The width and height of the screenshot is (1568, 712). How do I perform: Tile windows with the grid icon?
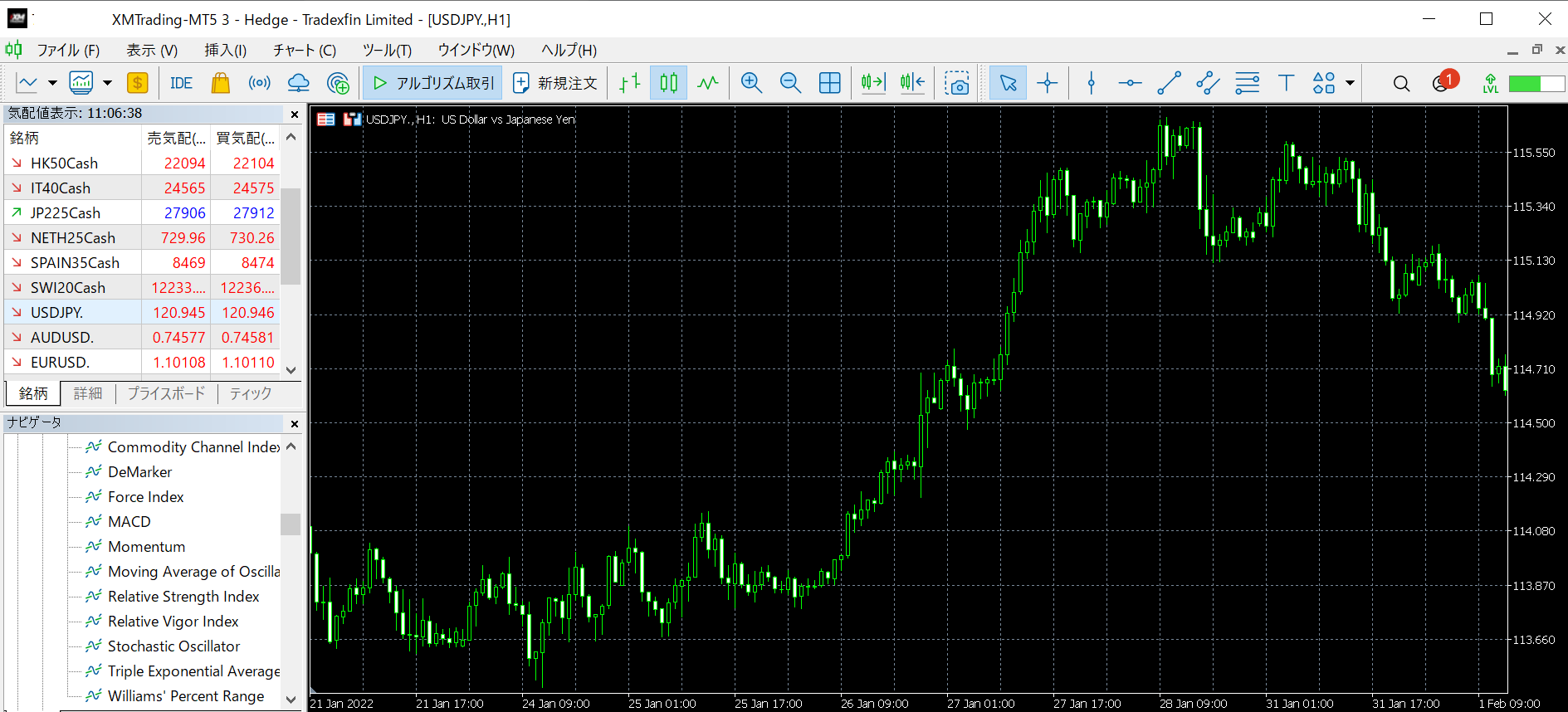[830, 83]
